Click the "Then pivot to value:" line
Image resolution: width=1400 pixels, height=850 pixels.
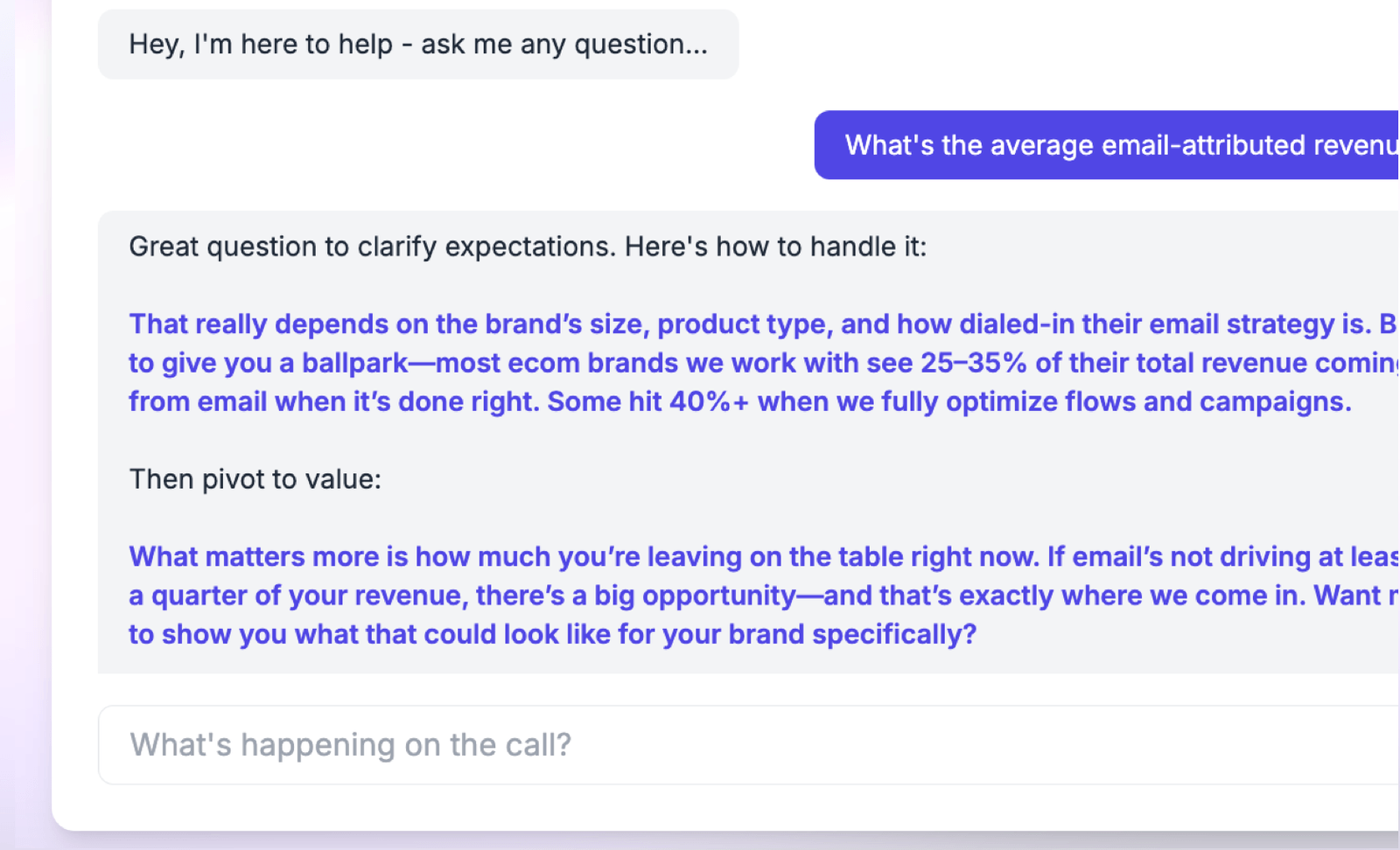(x=255, y=479)
